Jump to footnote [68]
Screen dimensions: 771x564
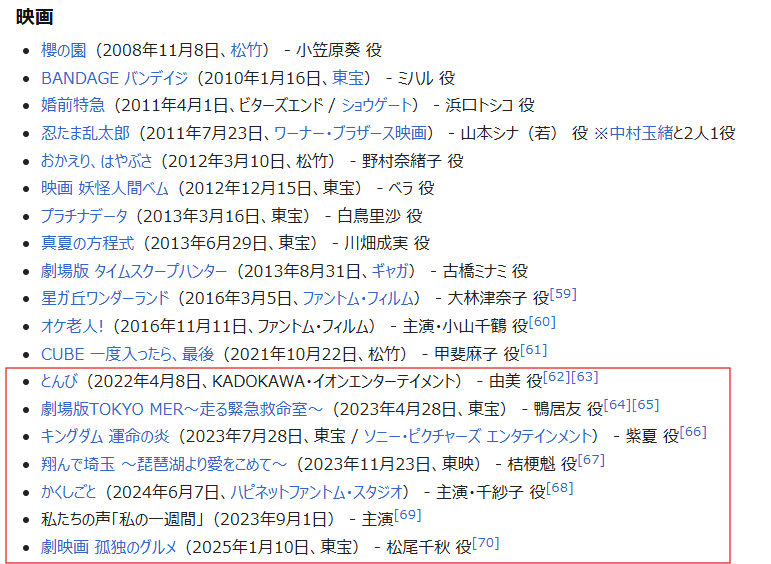coord(560,488)
